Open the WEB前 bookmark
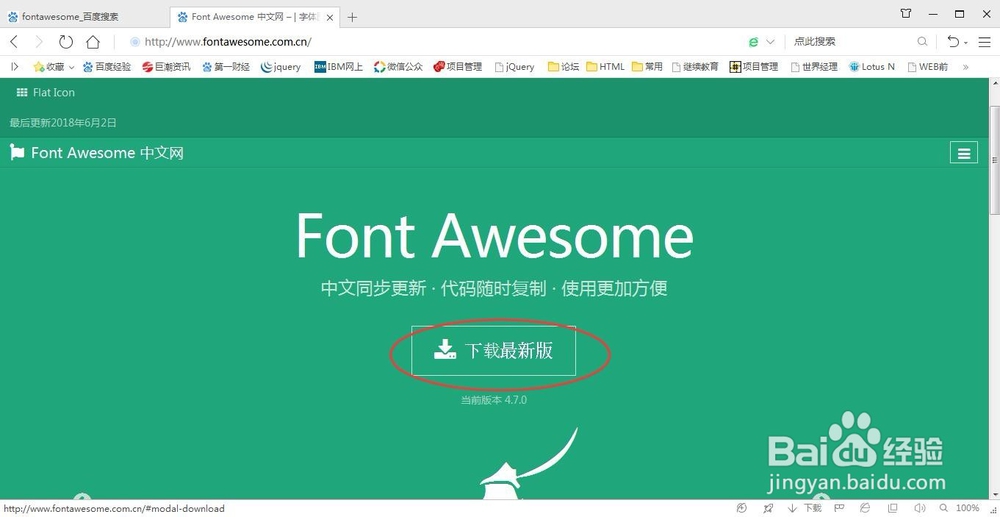 tap(927, 66)
